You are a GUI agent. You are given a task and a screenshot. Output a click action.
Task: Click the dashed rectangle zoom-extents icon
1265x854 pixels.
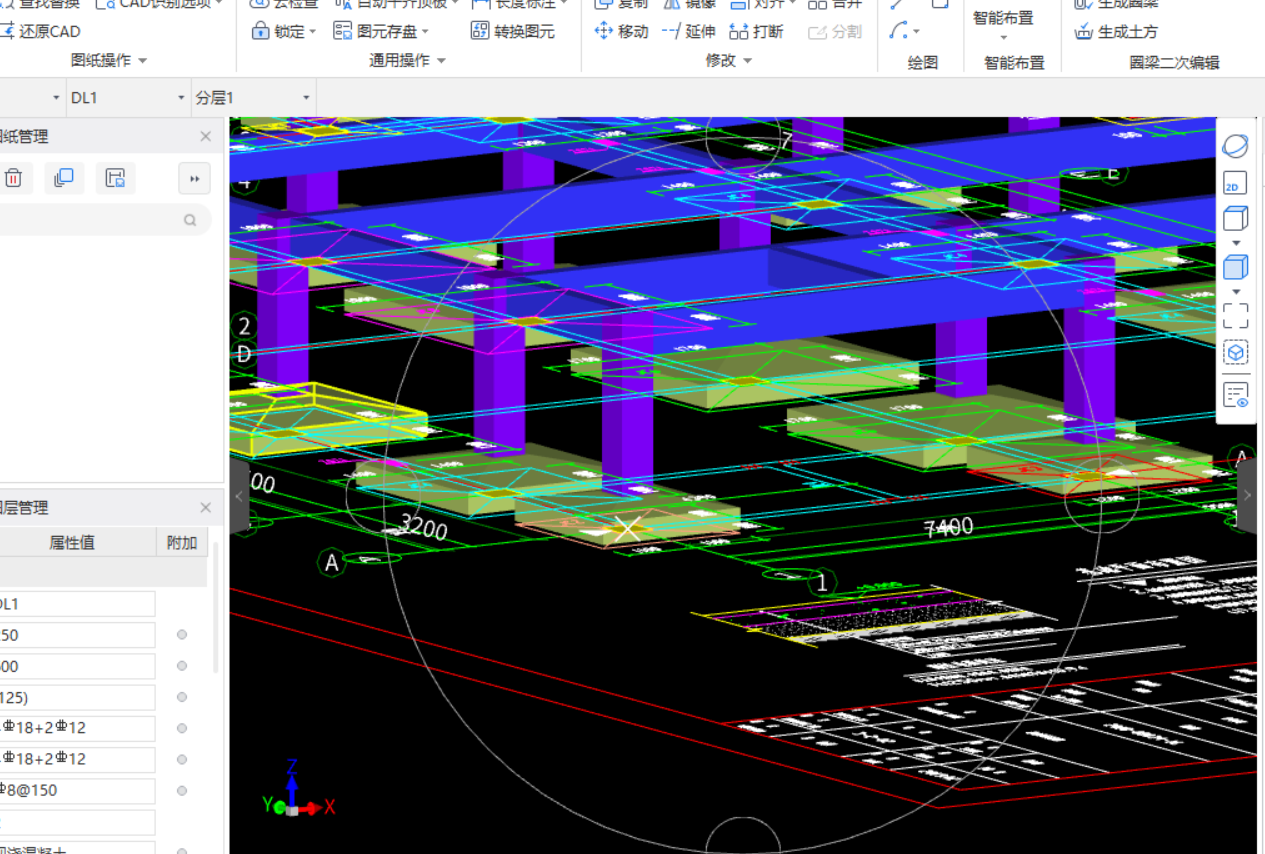(x=1235, y=316)
